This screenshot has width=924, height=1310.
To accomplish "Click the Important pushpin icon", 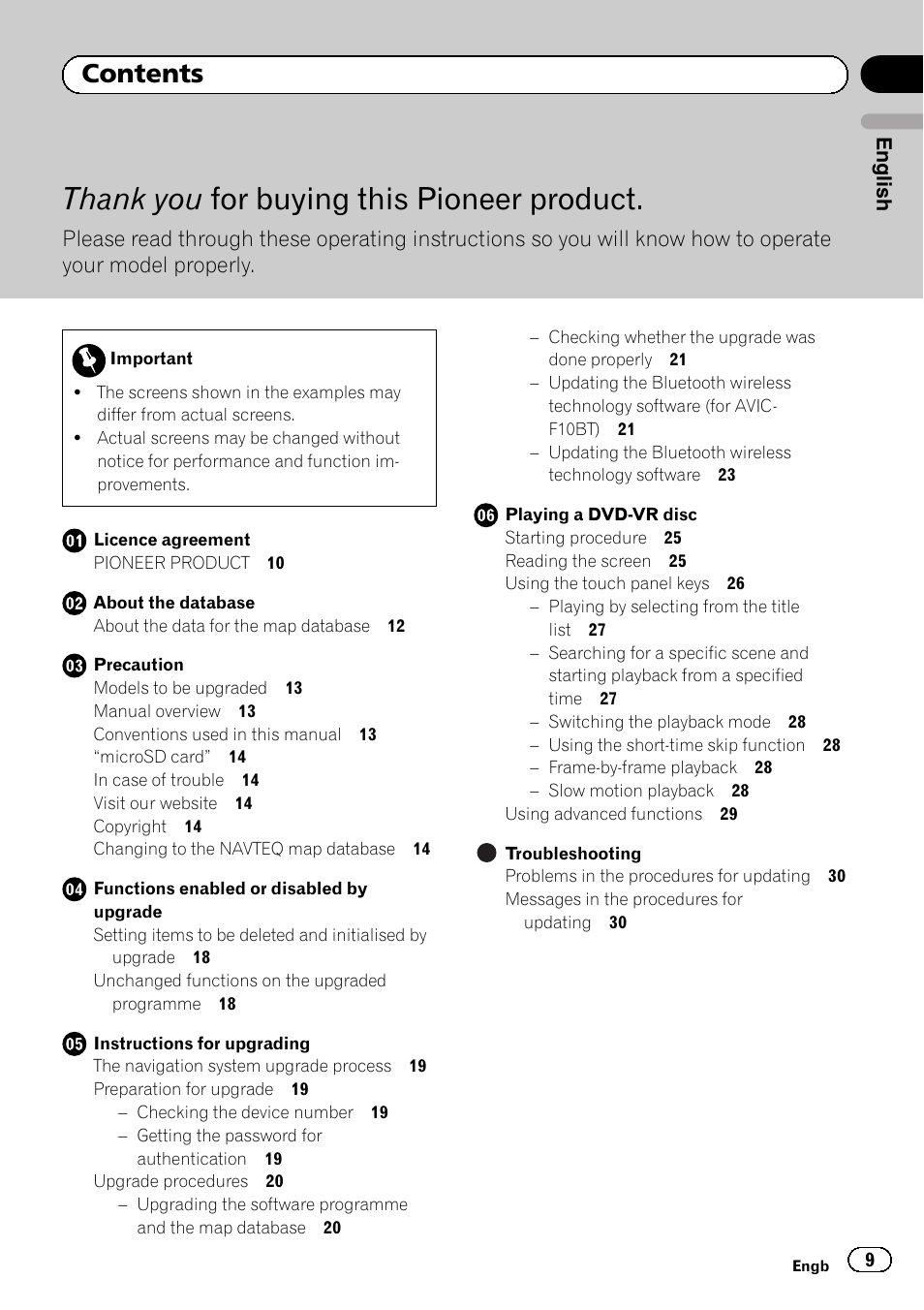I will point(88,360).
